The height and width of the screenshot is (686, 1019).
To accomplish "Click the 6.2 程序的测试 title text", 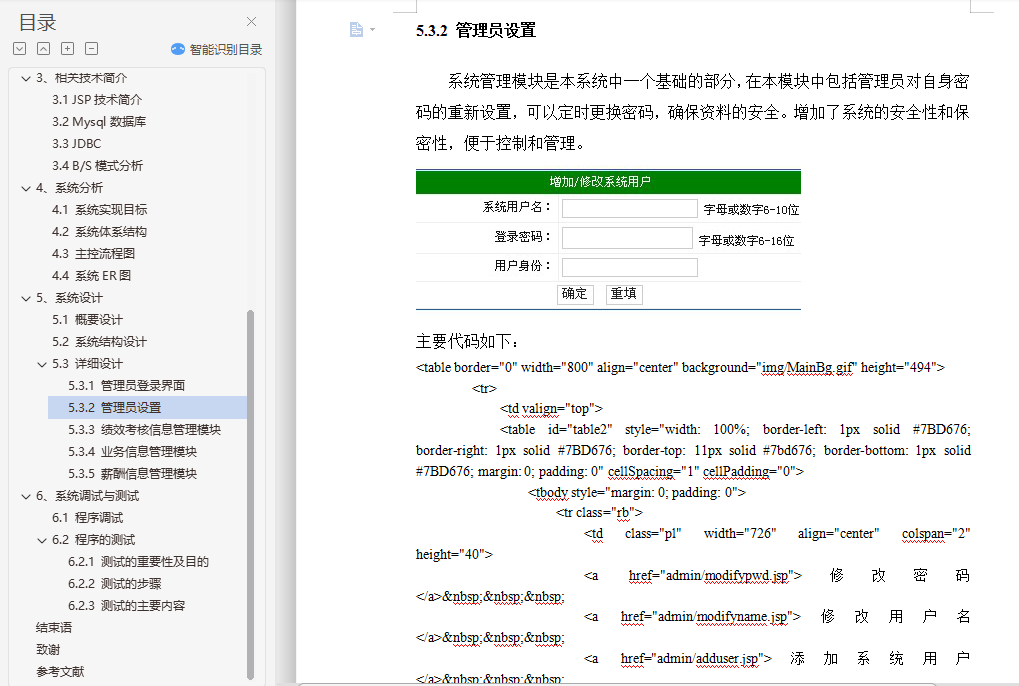I will 94,540.
